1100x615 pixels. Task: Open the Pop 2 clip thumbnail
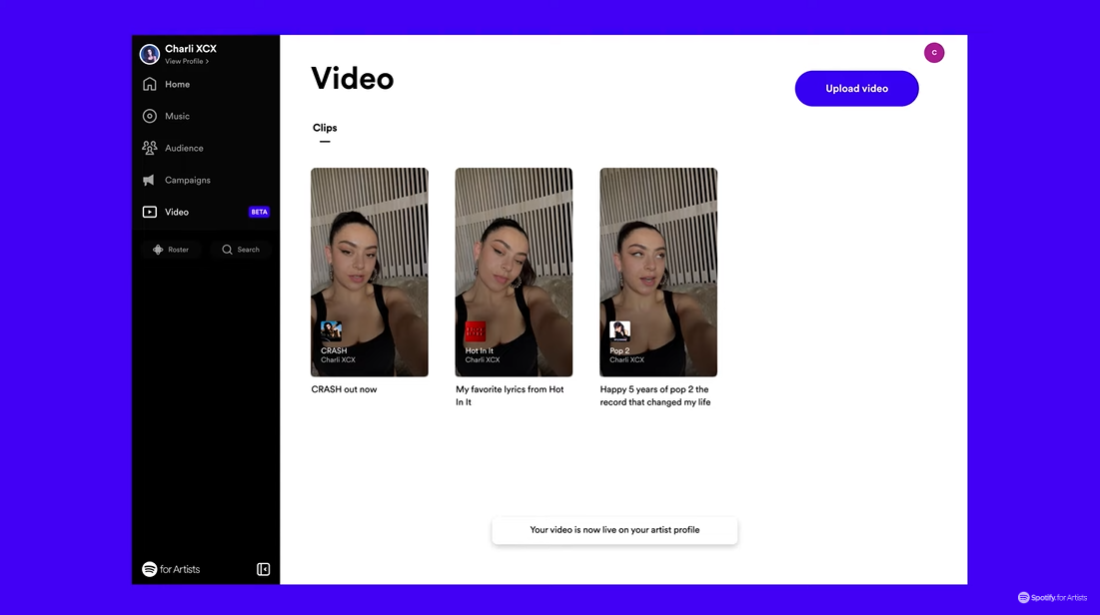coord(658,272)
